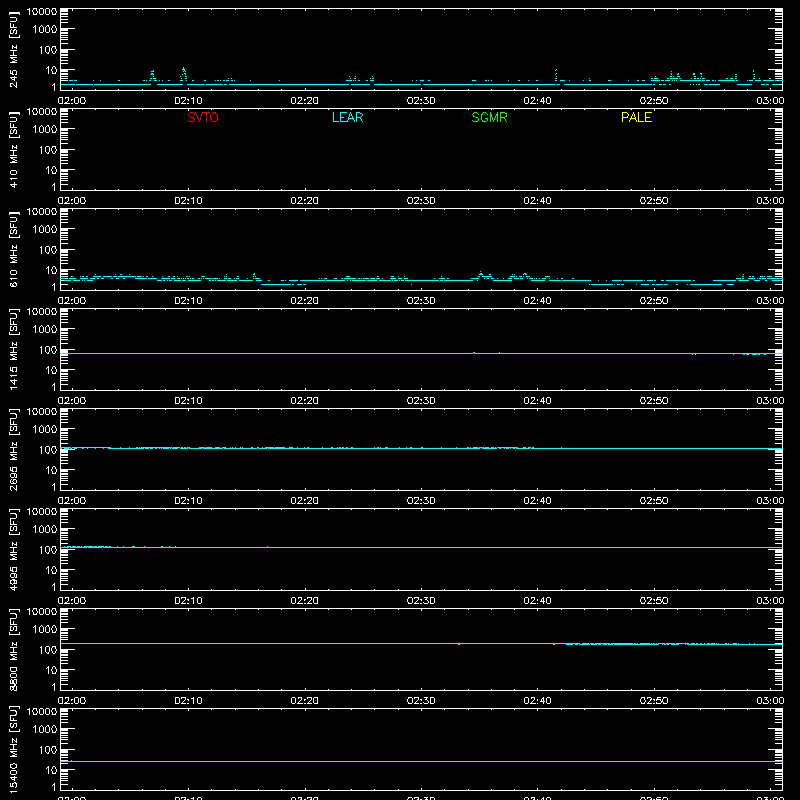800x800 pixels.
Task: Click the burst spike near 02:10 in 245 MHz plot
Action: [x=184, y=74]
